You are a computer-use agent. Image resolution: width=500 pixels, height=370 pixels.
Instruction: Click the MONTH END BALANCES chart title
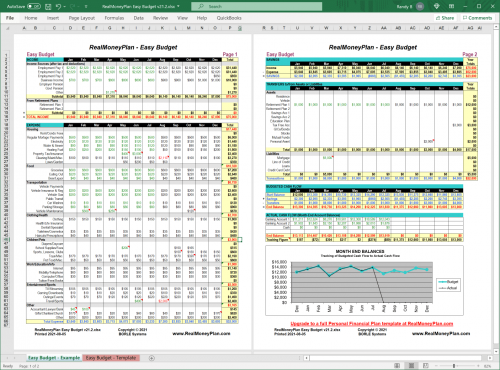pos(360,251)
